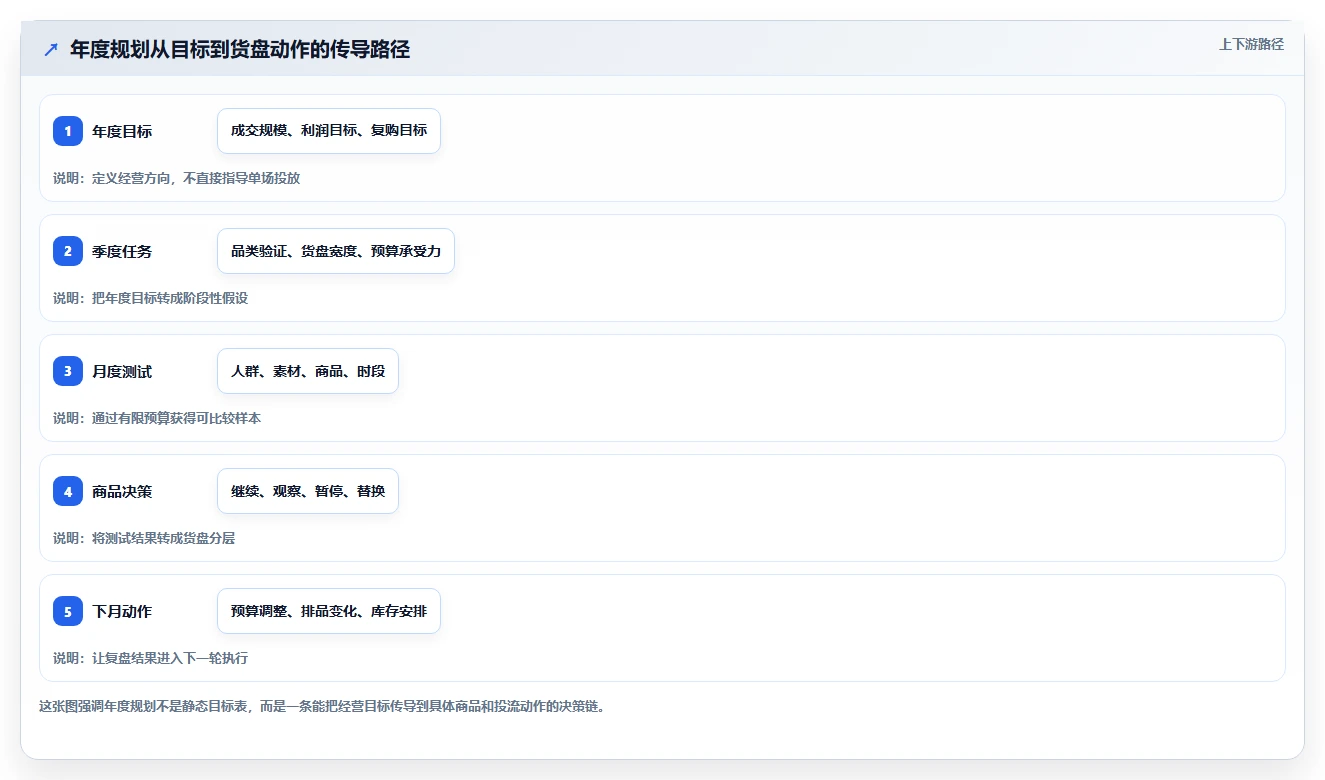Click the 品类验证、货盘宽度、预算承受力 chip
1325x780 pixels.
pyautogui.click(x=336, y=251)
